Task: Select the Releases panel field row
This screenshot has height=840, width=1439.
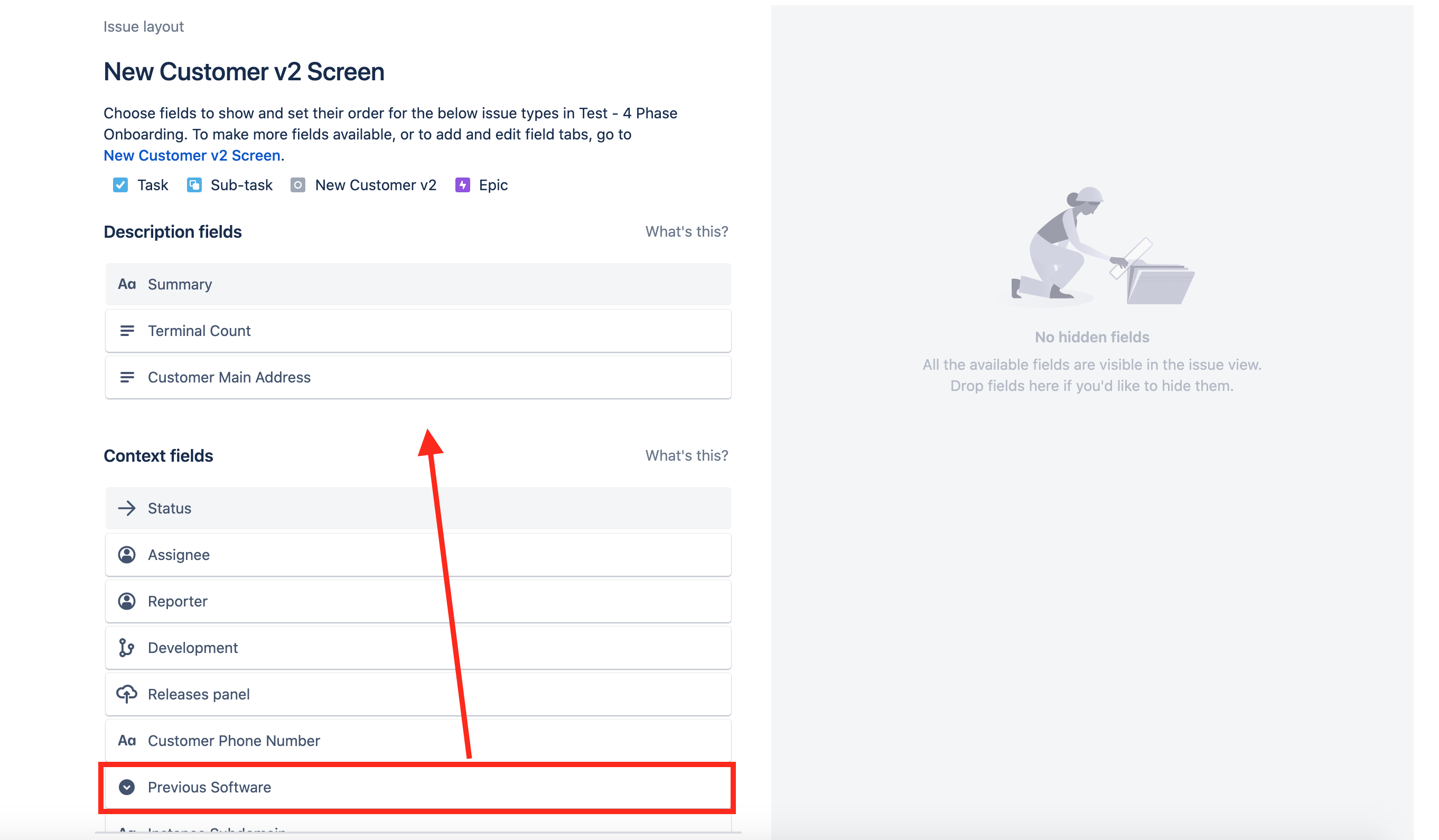Action: (x=418, y=694)
